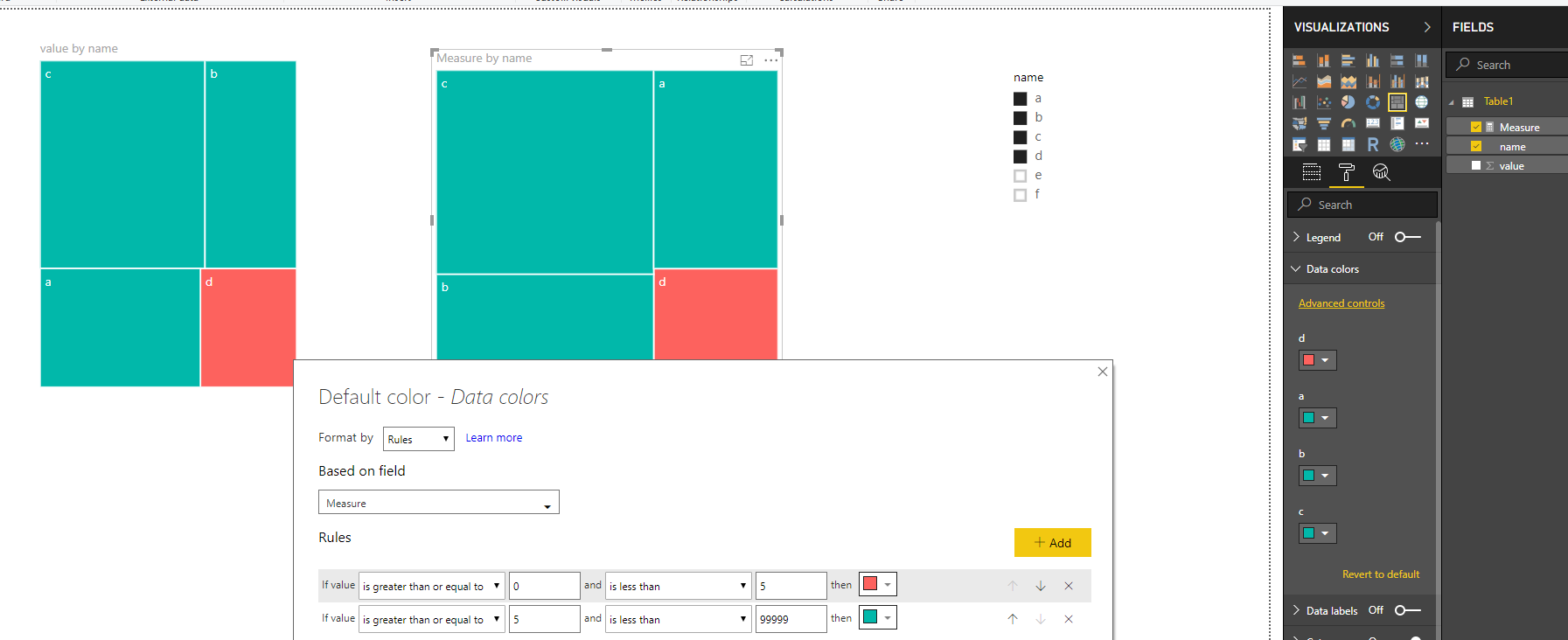This screenshot has width=1568, height=640.
Task: Toggle the Legend switch on
Action: [1407, 237]
